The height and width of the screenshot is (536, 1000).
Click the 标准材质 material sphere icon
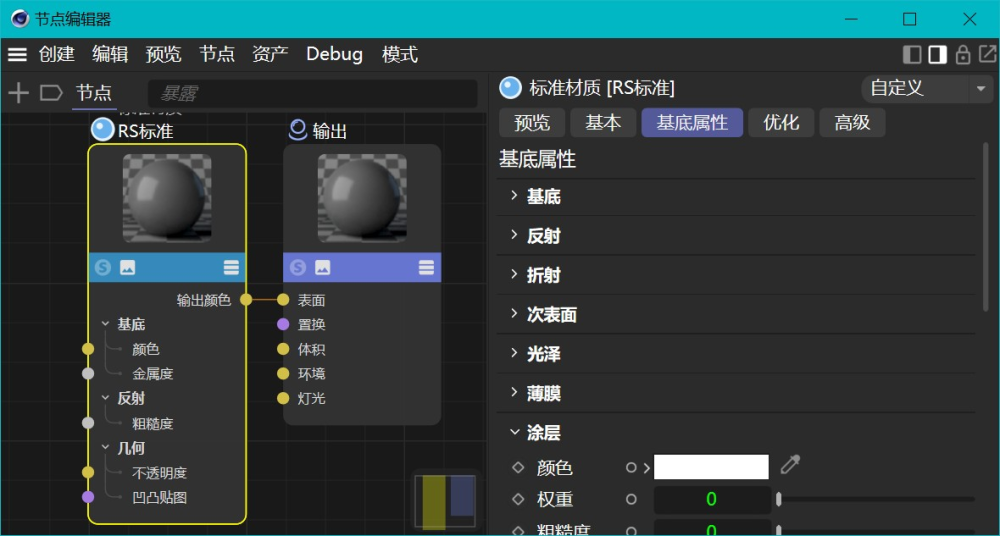(510, 87)
